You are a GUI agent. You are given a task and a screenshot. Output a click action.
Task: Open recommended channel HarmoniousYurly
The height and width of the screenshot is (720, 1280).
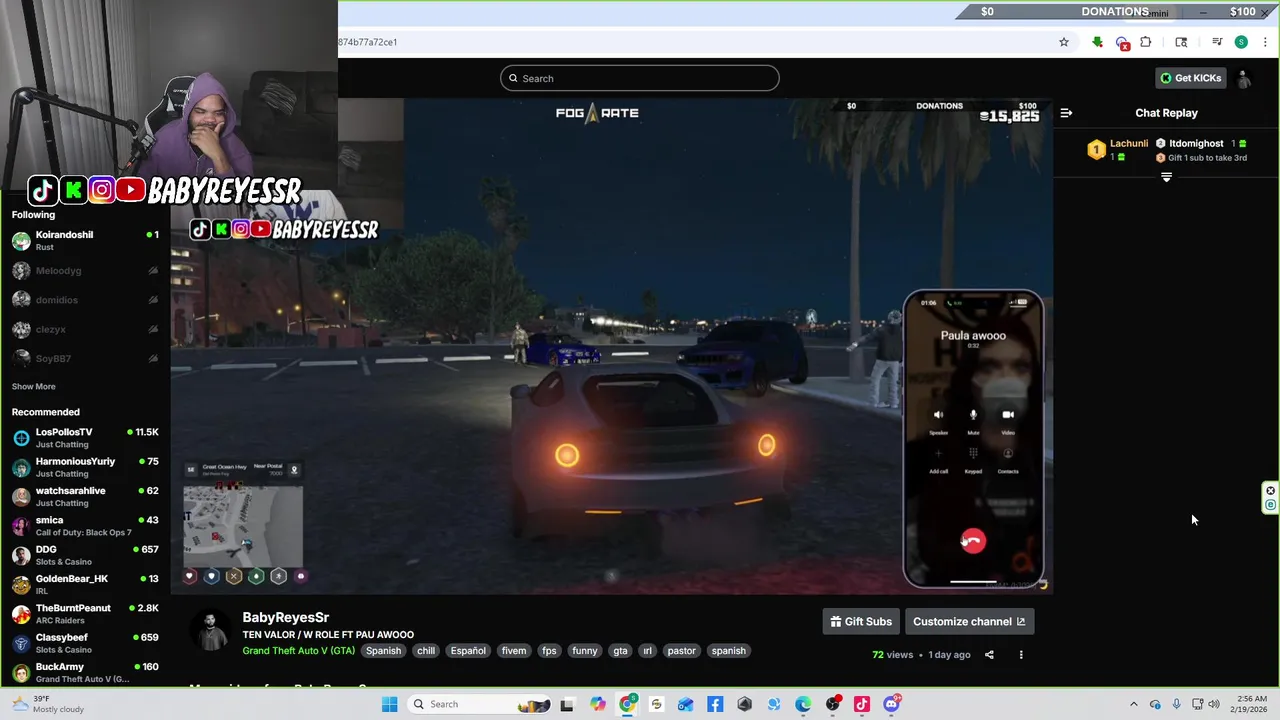pos(85,467)
